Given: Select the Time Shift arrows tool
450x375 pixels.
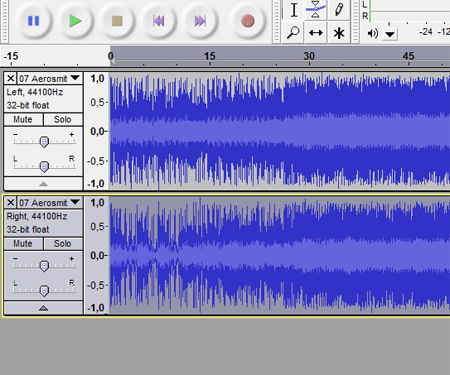Looking at the screenshot, I should [x=316, y=33].
